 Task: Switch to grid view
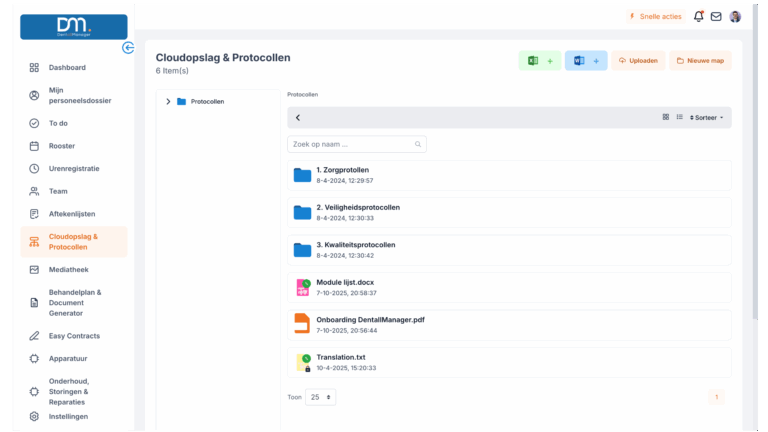point(666,117)
